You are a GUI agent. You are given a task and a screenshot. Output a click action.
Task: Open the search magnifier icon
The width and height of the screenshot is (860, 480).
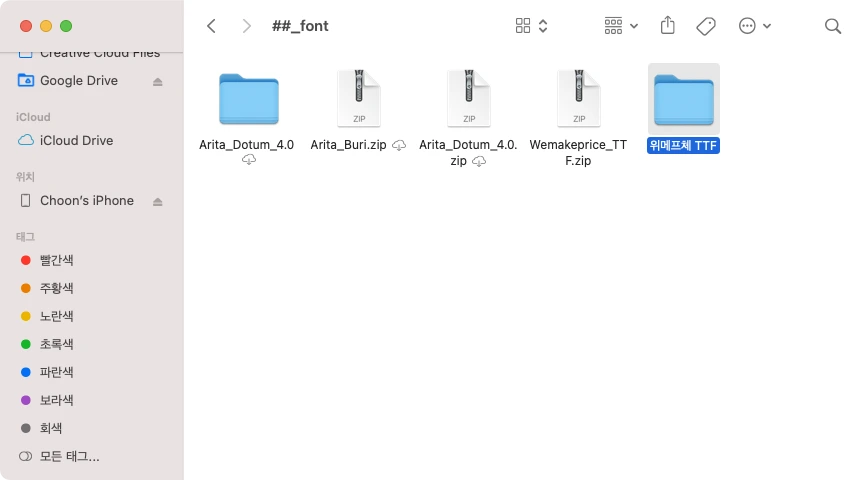pos(833,26)
